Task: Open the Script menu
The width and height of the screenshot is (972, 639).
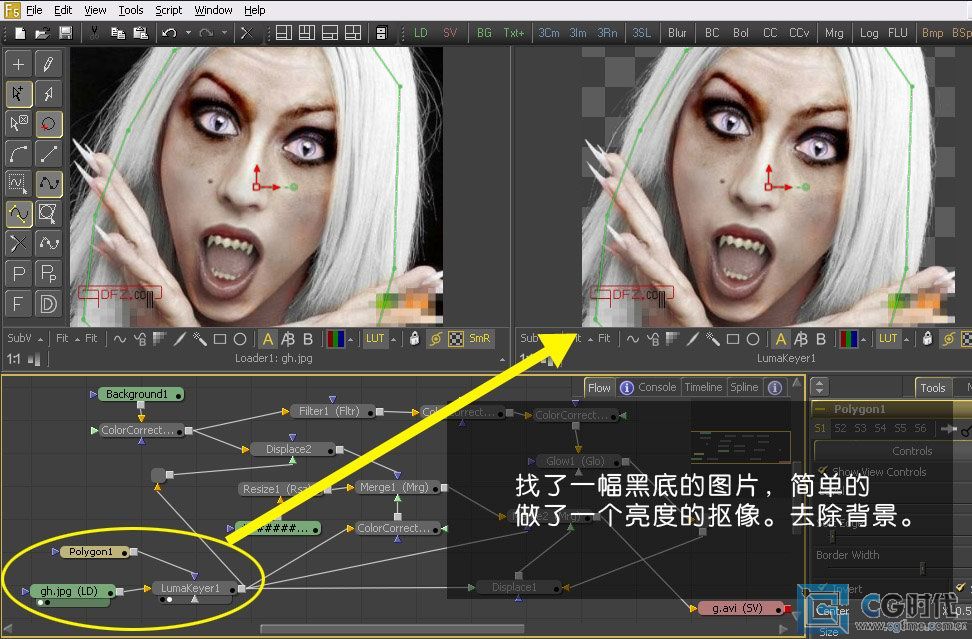Action: pyautogui.click(x=169, y=10)
